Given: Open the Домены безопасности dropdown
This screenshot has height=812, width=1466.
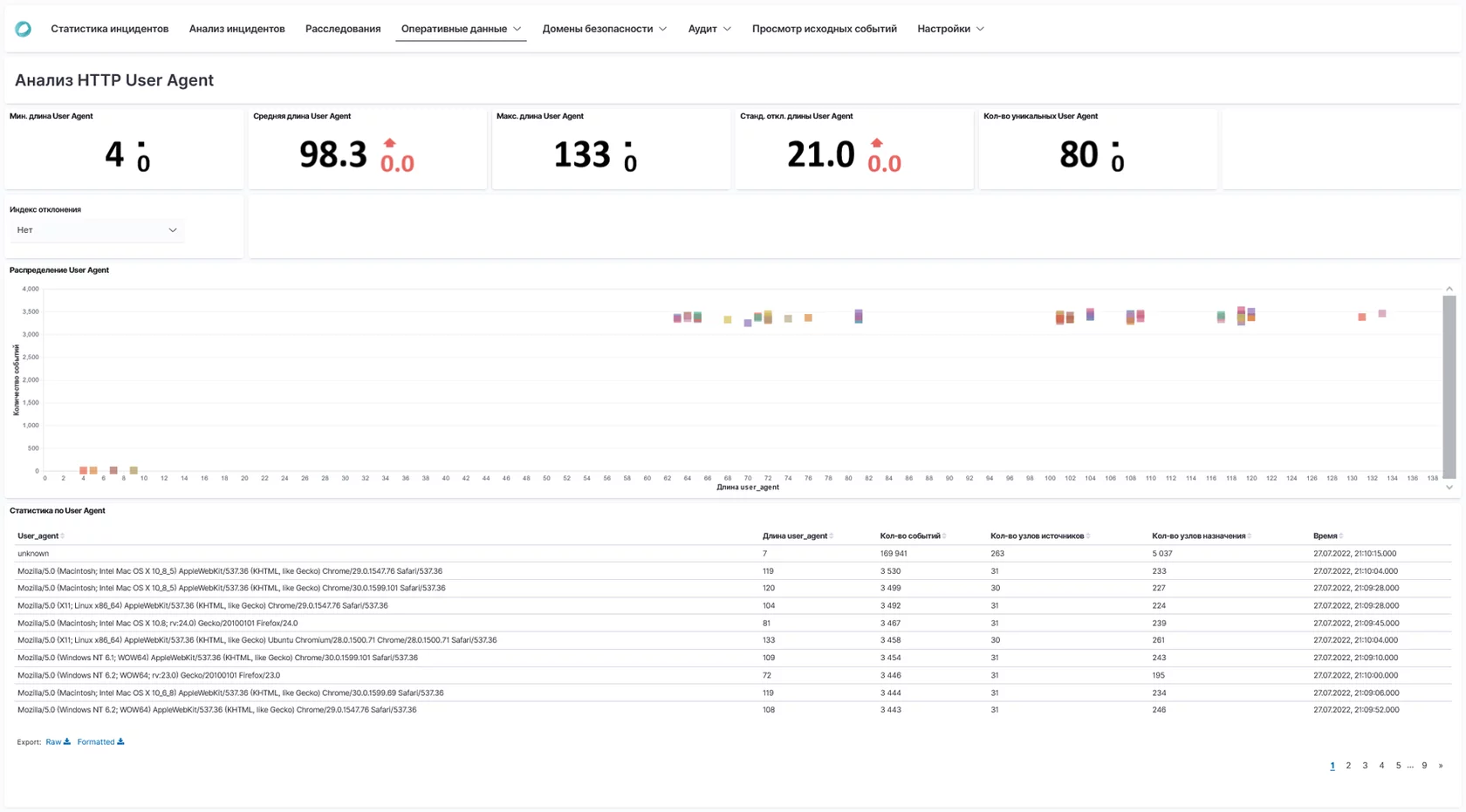Looking at the screenshot, I should coord(604,28).
